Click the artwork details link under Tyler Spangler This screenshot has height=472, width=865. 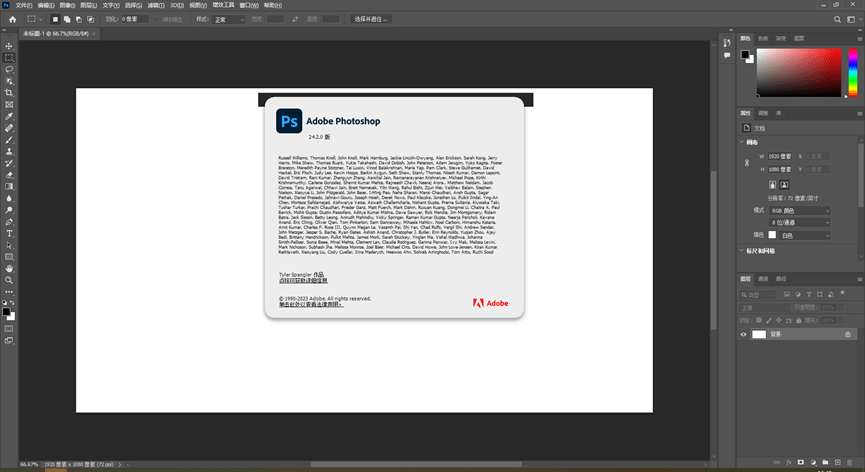303,281
